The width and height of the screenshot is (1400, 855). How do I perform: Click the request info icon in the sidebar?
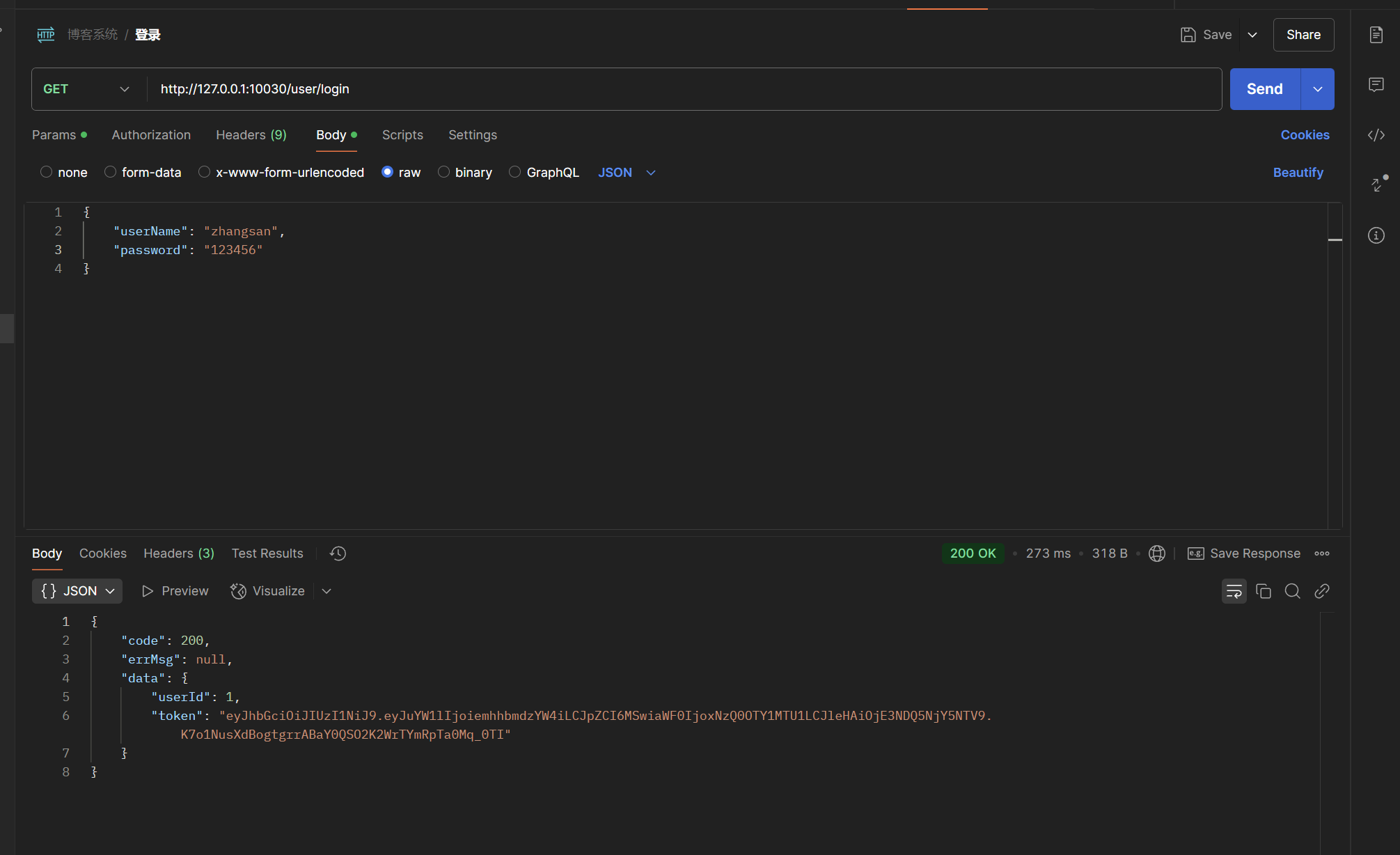1376,235
